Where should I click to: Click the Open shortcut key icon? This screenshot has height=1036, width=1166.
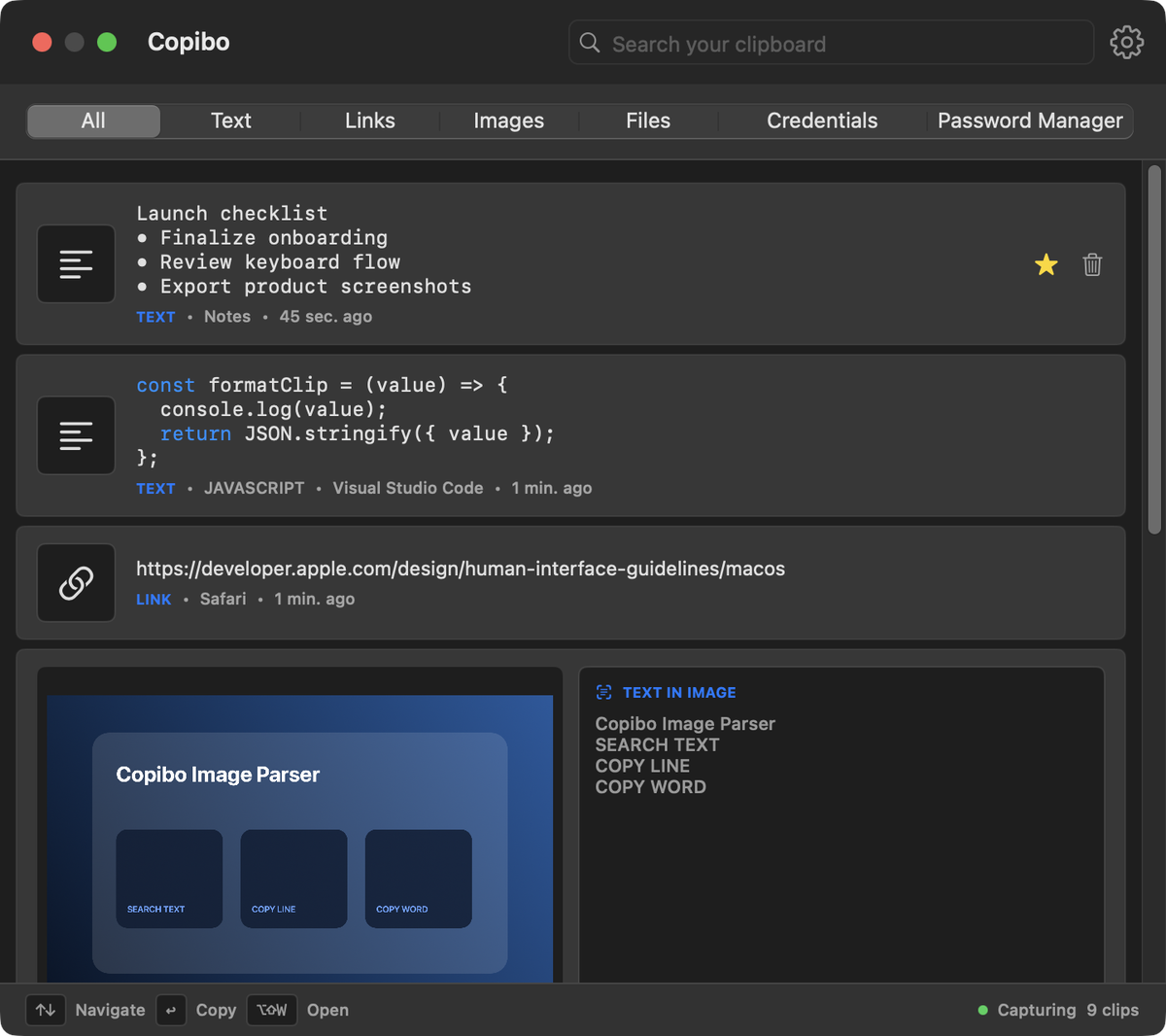(272, 1010)
